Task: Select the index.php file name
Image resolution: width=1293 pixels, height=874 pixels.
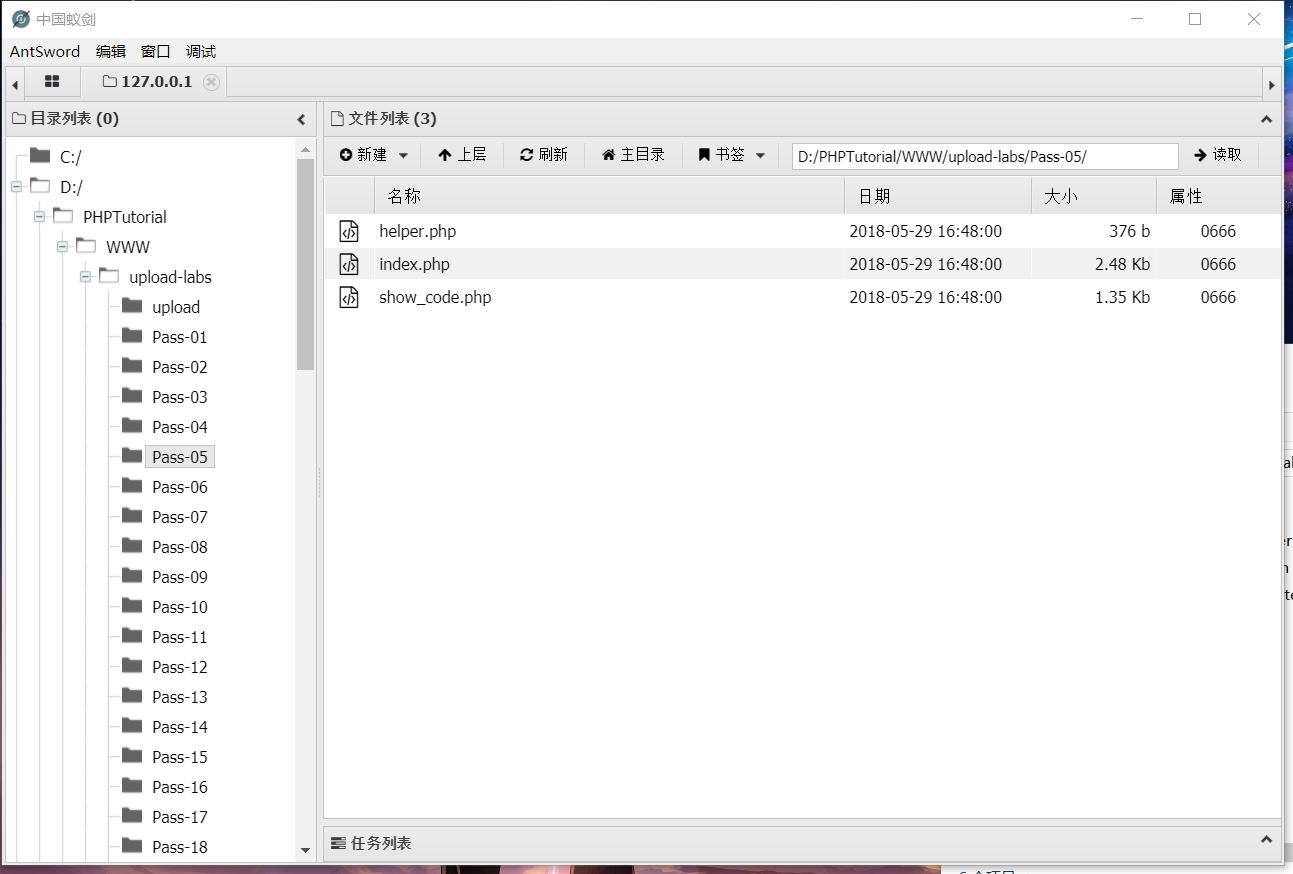Action: (414, 264)
